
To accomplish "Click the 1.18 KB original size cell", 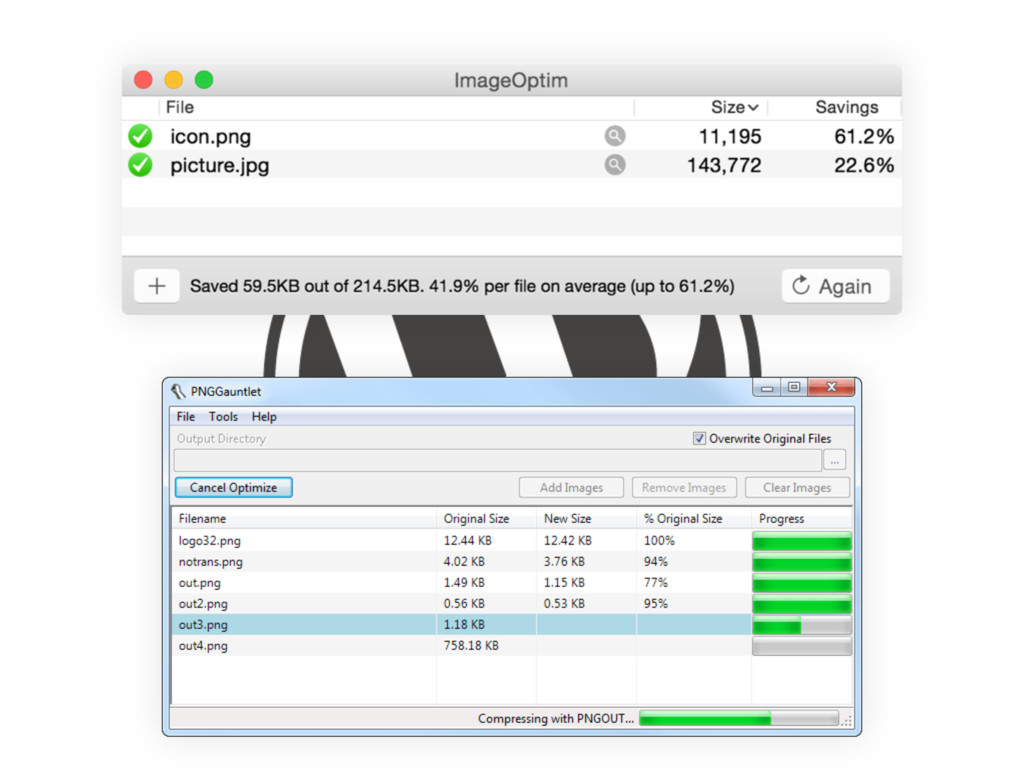I will click(x=464, y=624).
